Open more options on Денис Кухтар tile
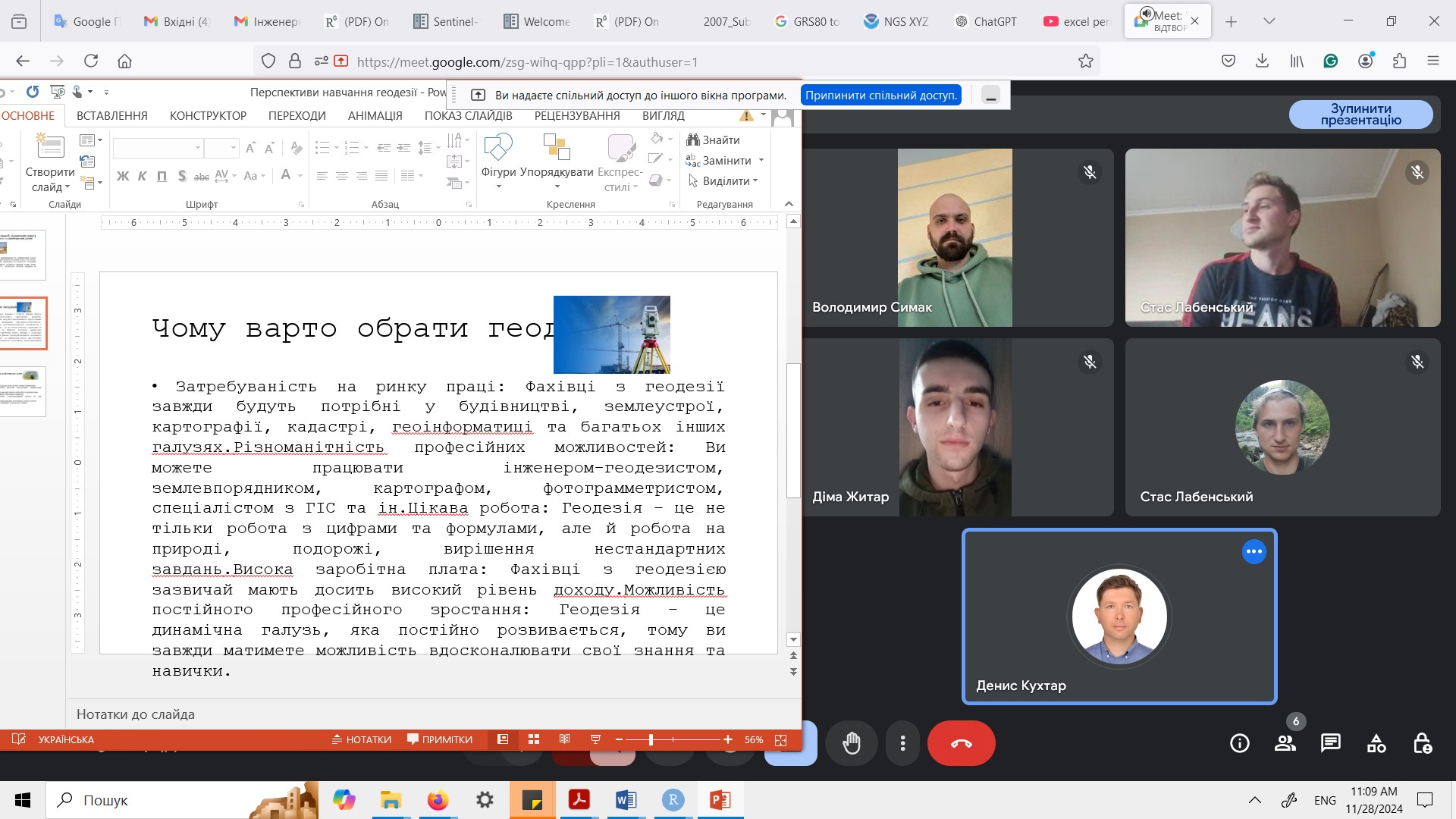1456x819 pixels. (x=1254, y=551)
